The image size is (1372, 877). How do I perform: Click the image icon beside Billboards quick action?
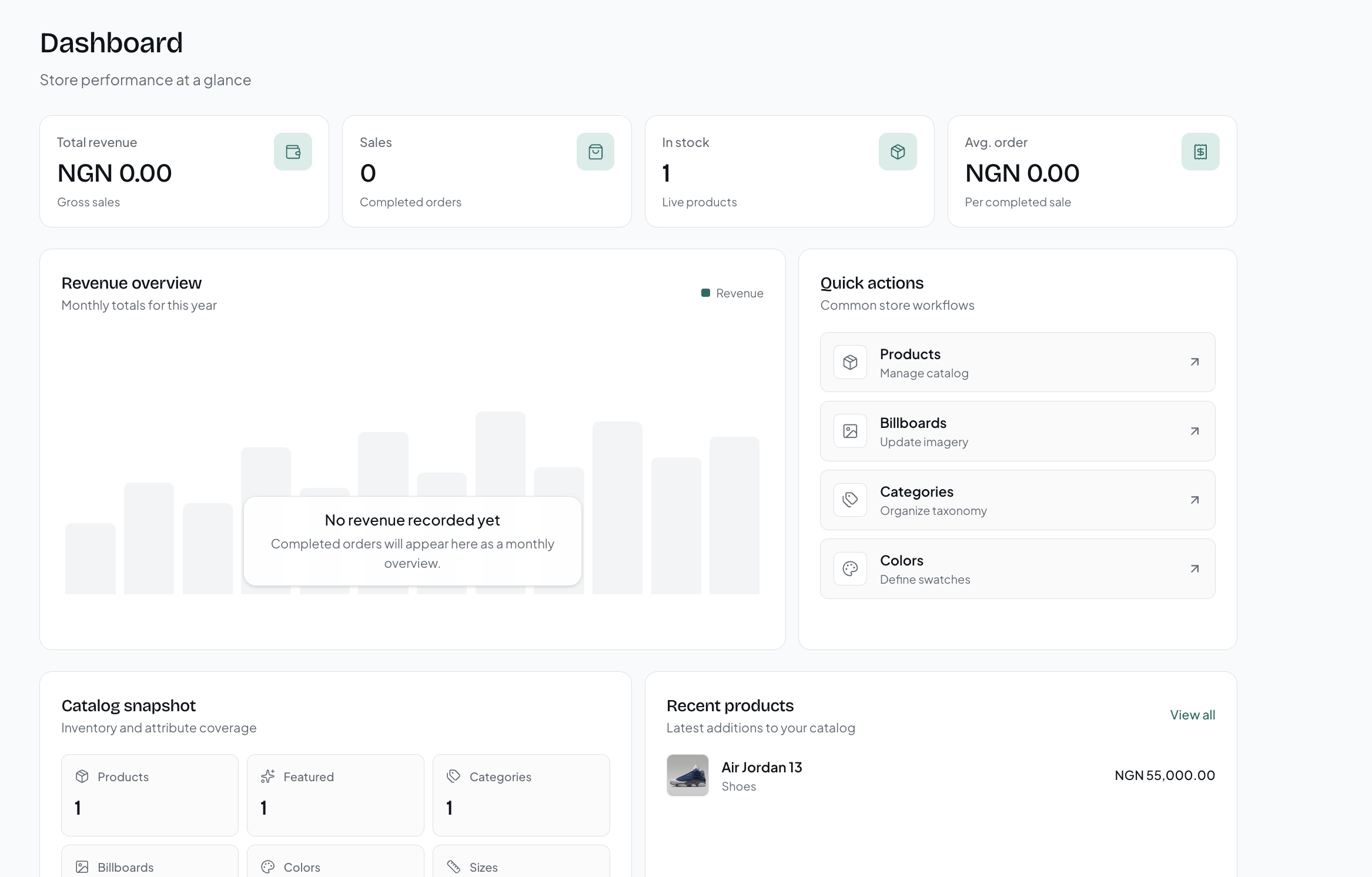850,431
